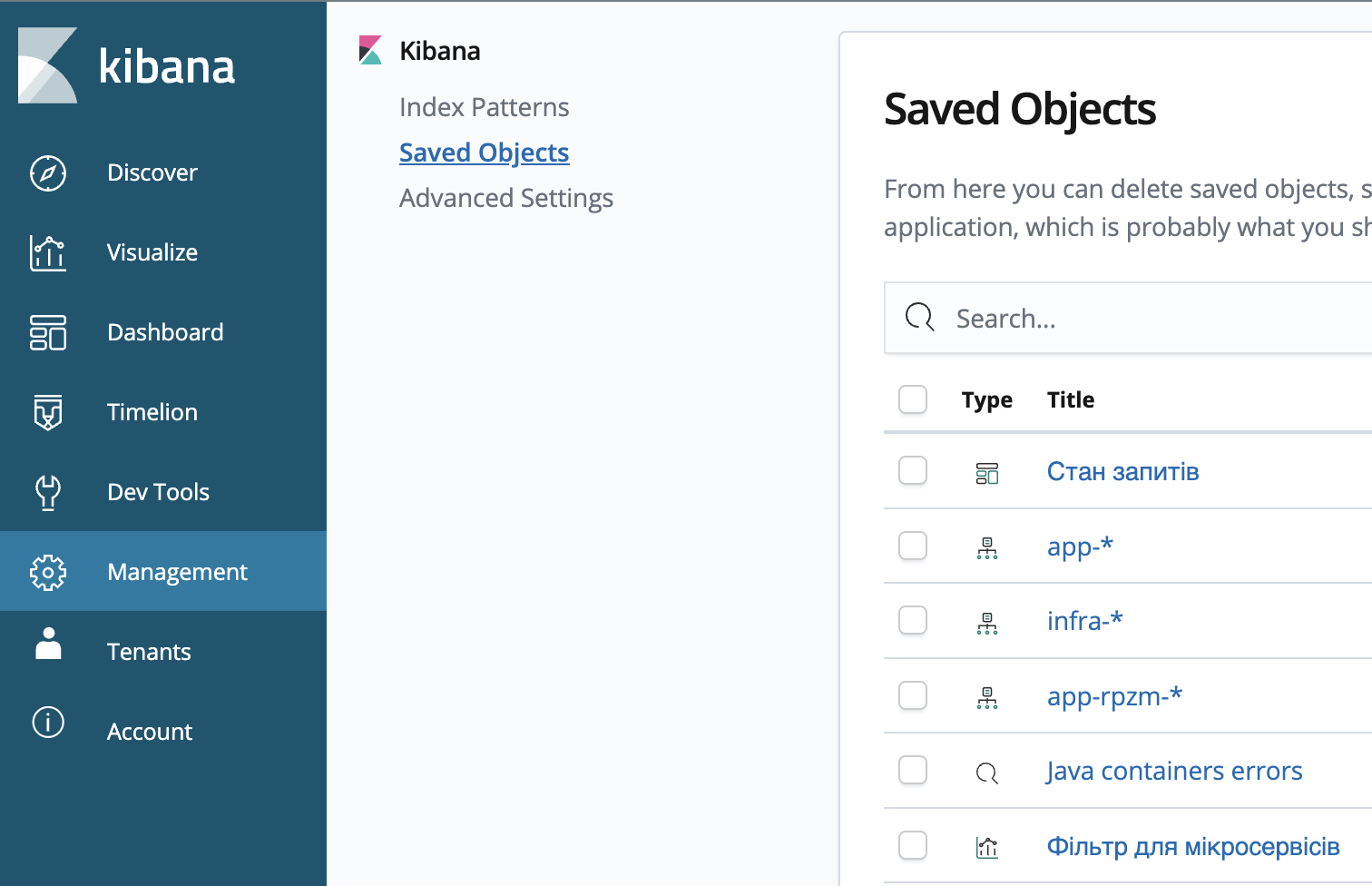Click the Saved Objects page title
The height and width of the screenshot is (886, 1372).
(1020, 110)
